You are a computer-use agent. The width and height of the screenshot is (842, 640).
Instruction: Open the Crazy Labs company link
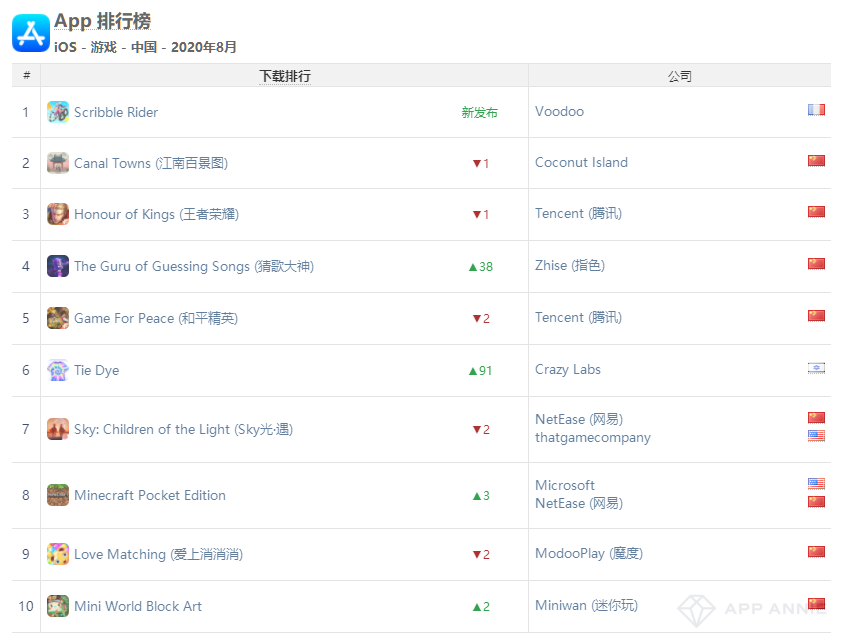[x=567, y=369]
